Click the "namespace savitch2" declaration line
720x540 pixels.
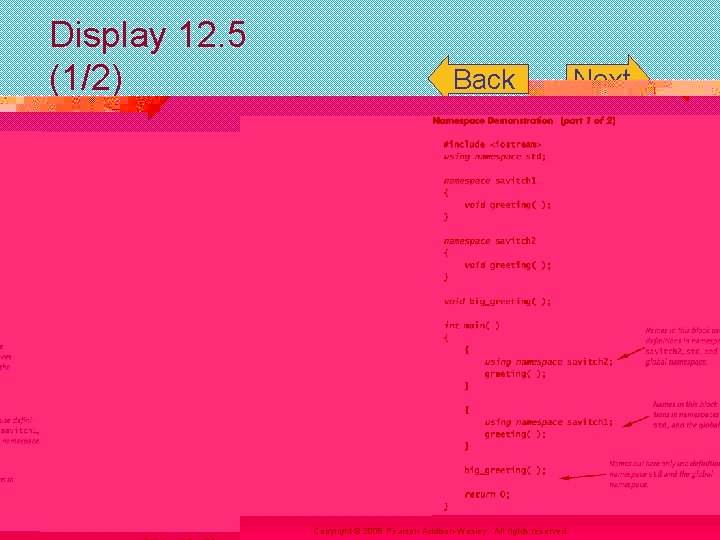point(489,241)
